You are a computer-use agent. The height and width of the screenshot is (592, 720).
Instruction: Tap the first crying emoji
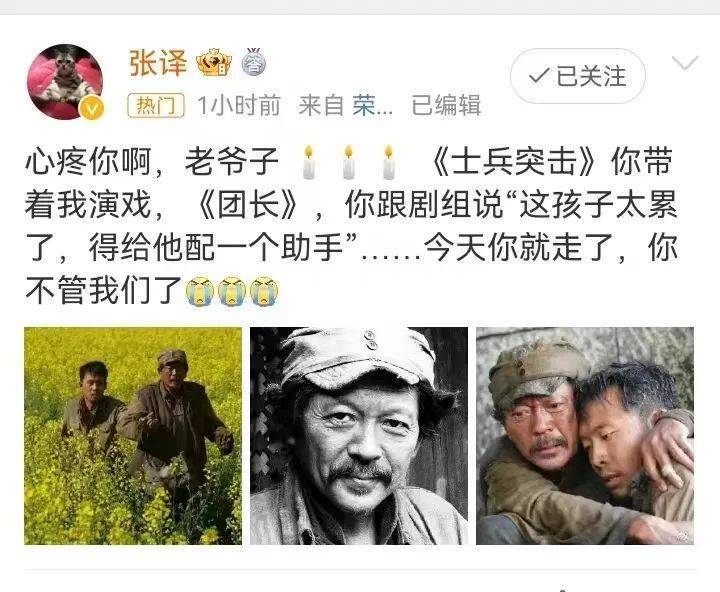tap(200, 291)
